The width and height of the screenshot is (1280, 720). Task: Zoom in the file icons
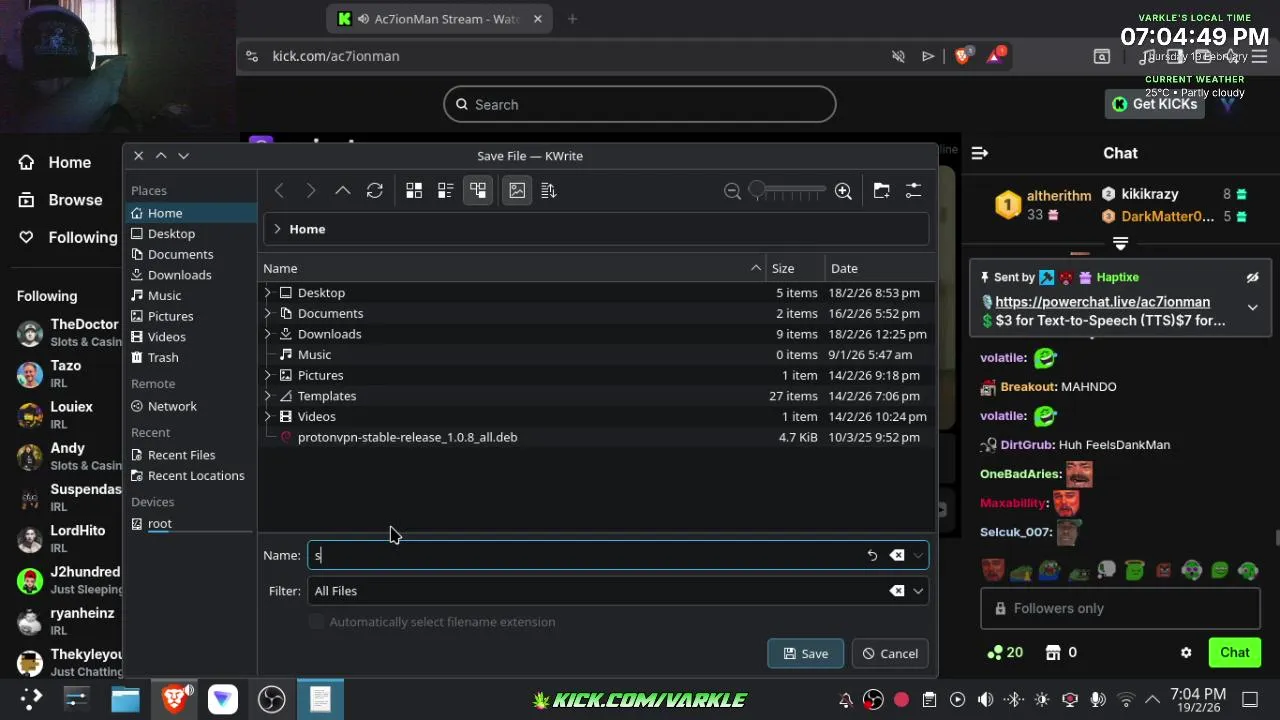click(x=843, y=191)
